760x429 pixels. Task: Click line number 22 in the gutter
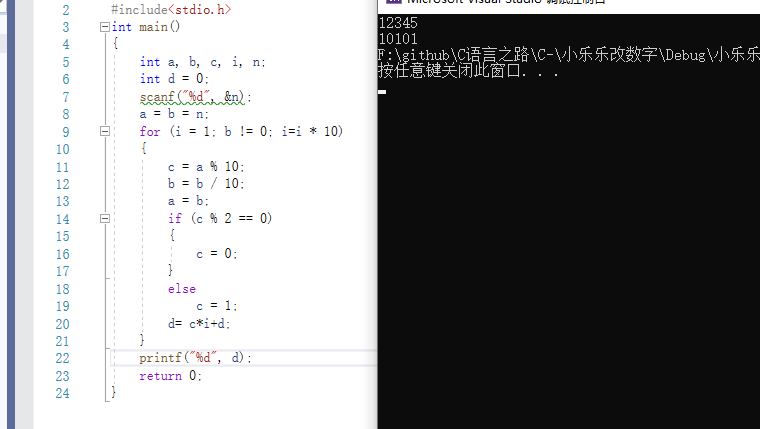click(x=63, y=358)
